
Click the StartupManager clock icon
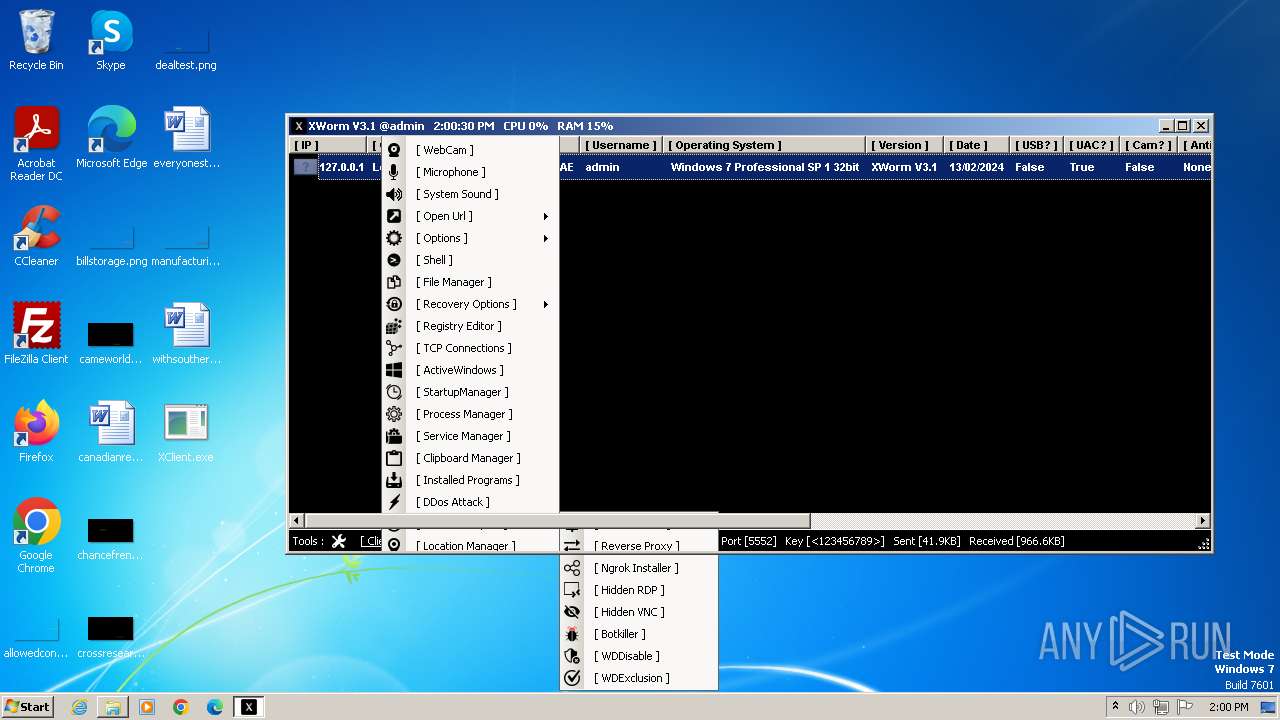394,392
